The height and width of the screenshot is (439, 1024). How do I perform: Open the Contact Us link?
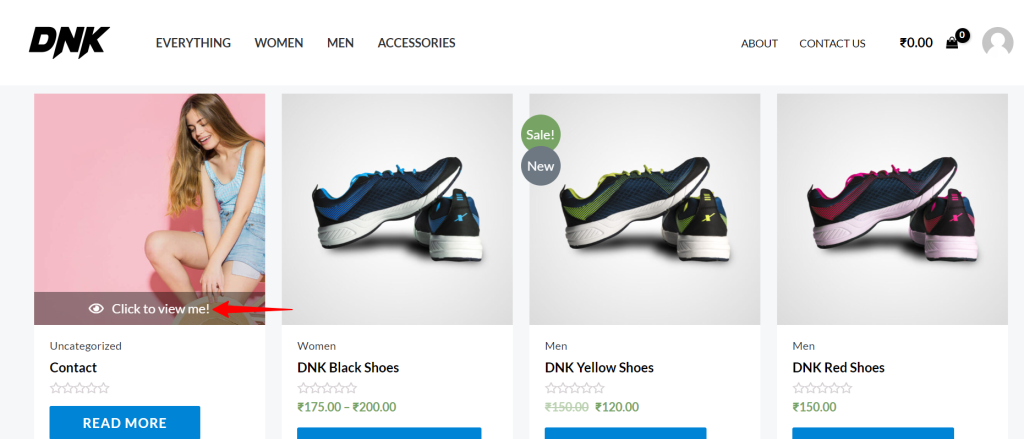pos(833,43)
